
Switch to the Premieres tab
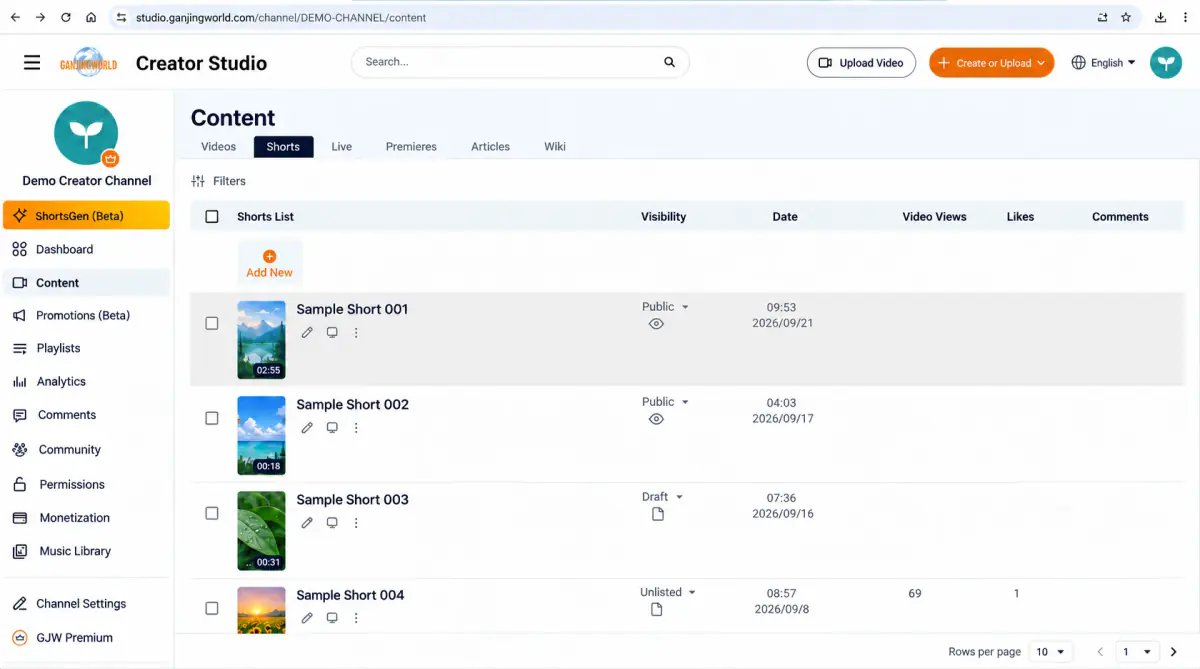tap(411, 147)
